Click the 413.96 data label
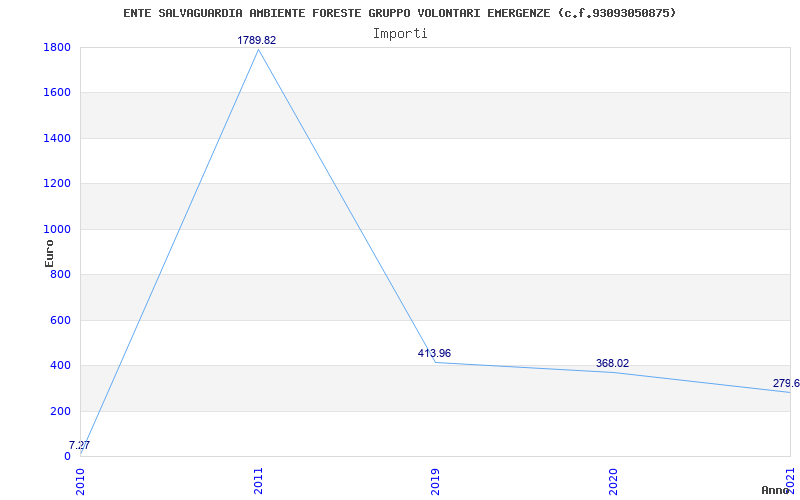800x500 pixels. [x=434, y=353]
